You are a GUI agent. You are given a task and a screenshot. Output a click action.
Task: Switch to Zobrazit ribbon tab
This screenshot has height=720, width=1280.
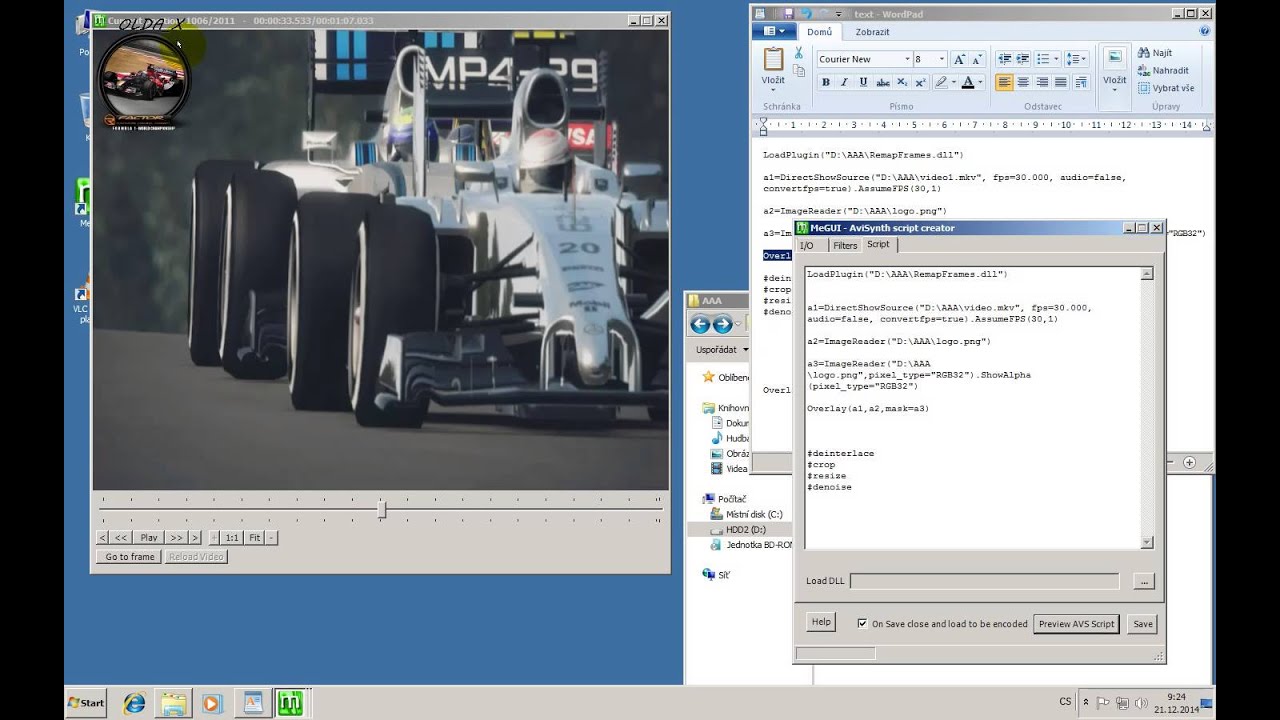pos(872,32)
